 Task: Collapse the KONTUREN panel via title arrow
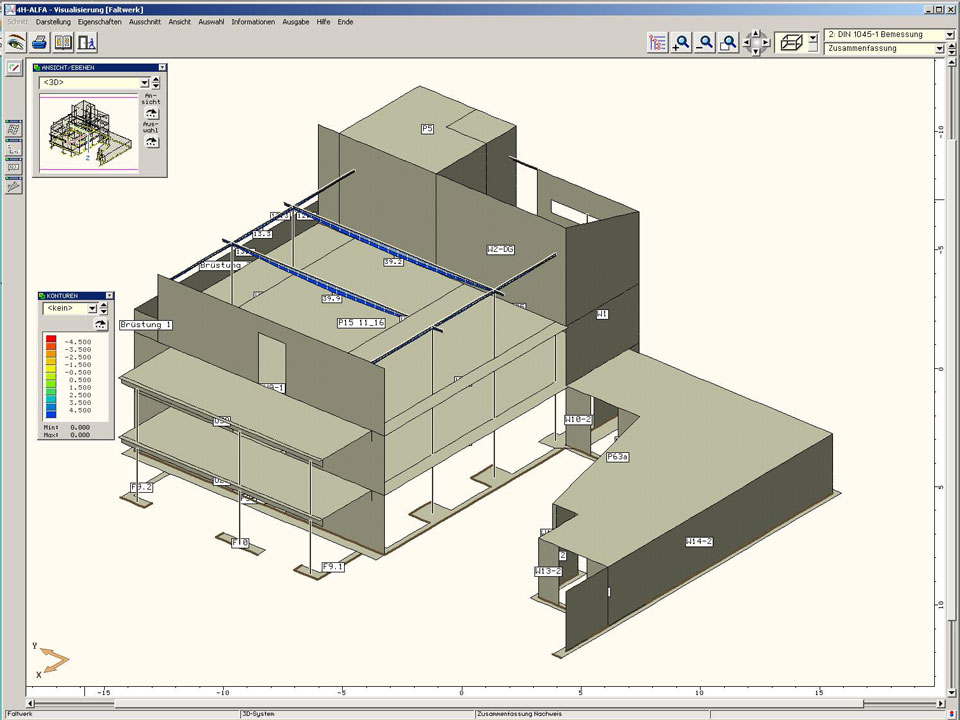[107, 296]
